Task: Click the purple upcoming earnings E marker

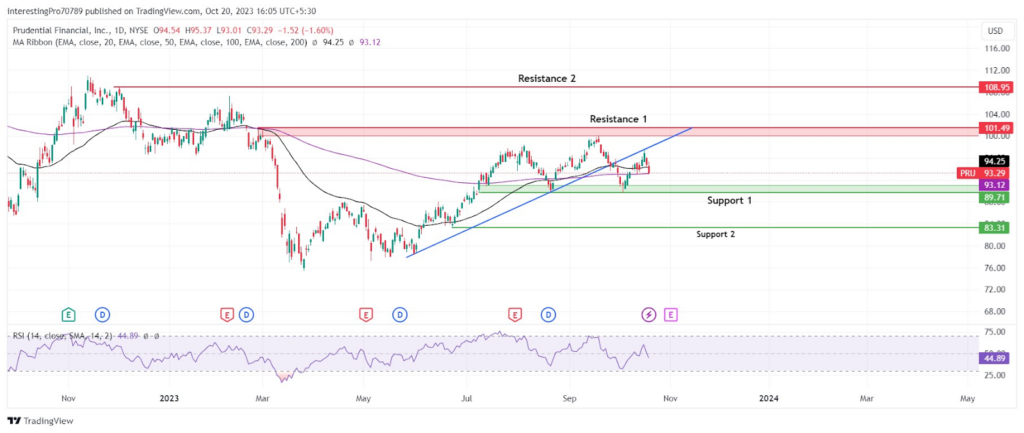Action: click(x=670, y=315)
